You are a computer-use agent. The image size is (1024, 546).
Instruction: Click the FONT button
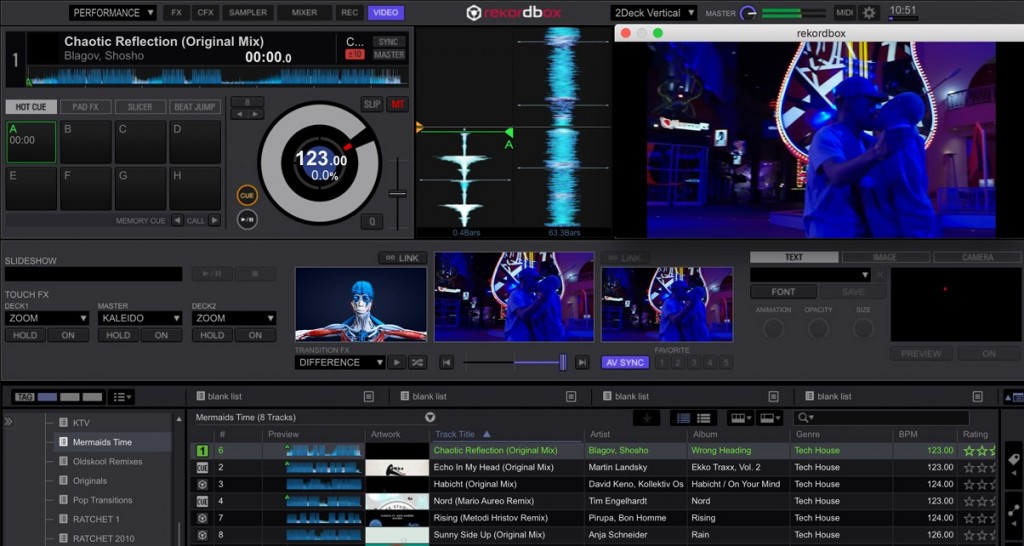point(783,292)
